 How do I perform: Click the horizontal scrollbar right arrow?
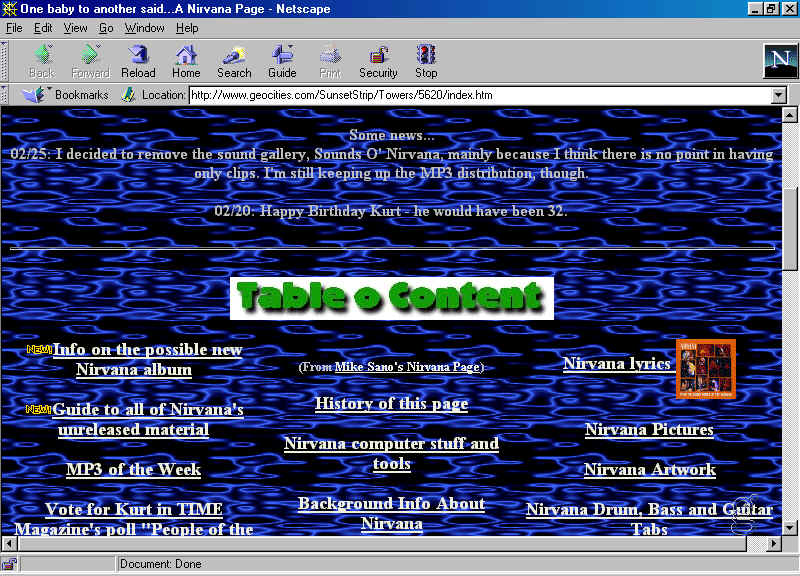pyautogui.click(x=774, y=544)
